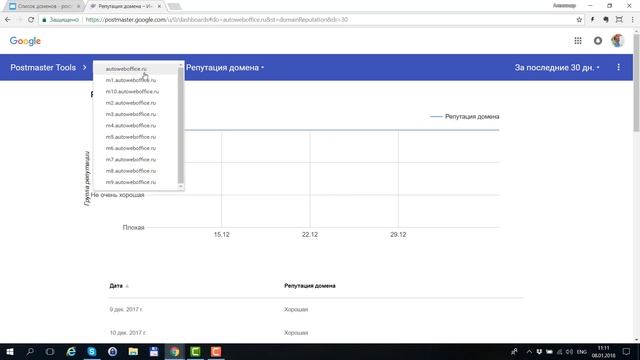Click the screen capture extension icon

click(x=619, y=20)
